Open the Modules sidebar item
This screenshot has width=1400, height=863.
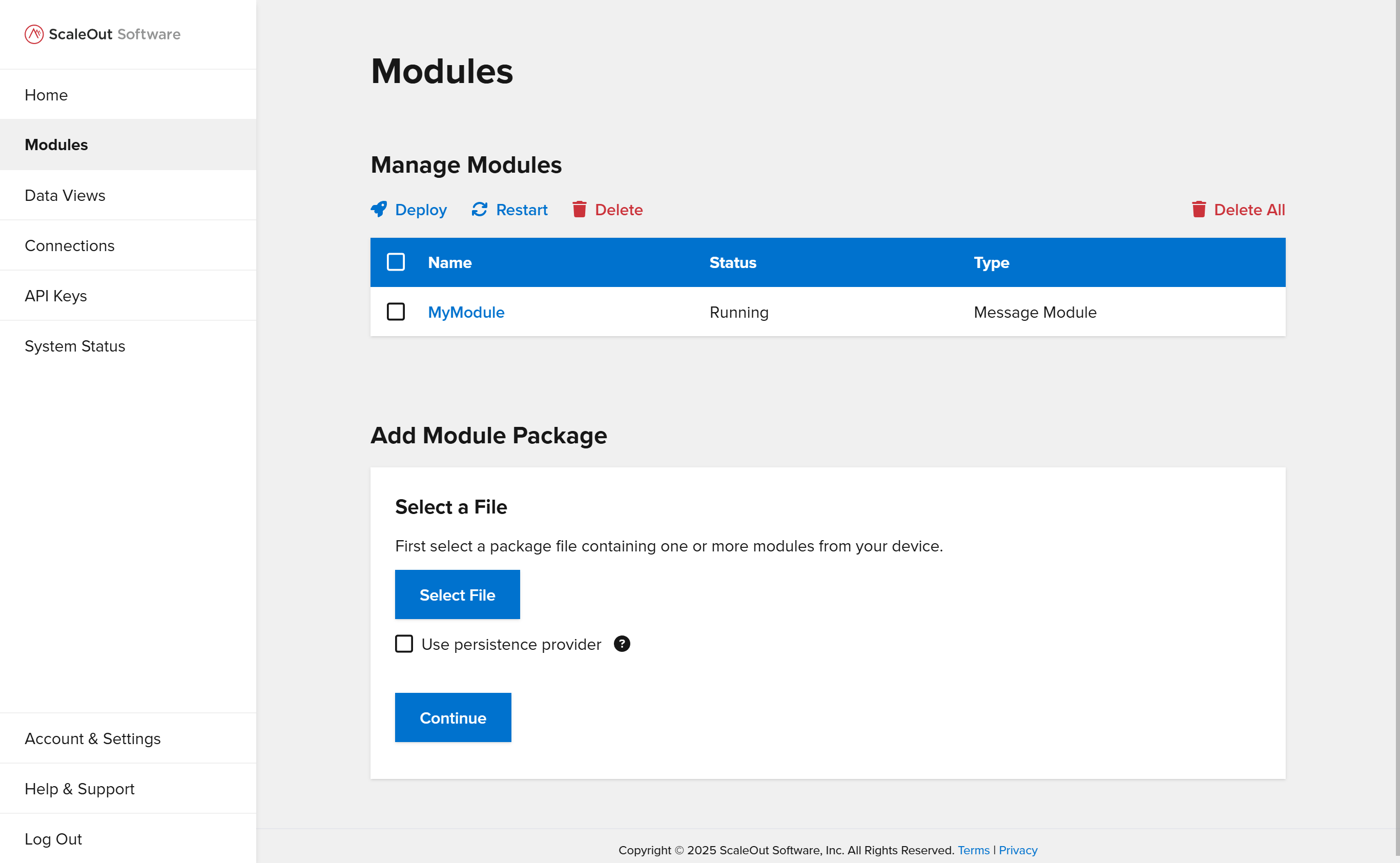click(x=128, y=145)
